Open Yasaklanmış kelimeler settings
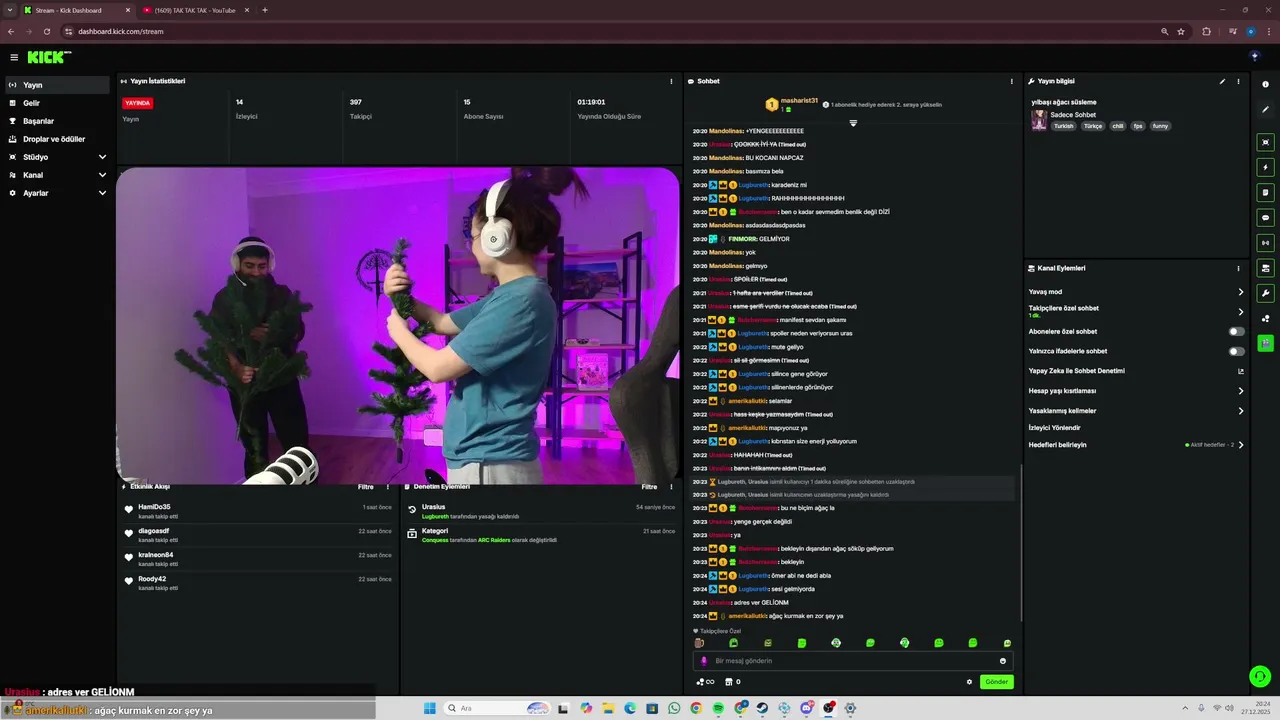Screen dimensions: 1280x720 click(1137, 411)
